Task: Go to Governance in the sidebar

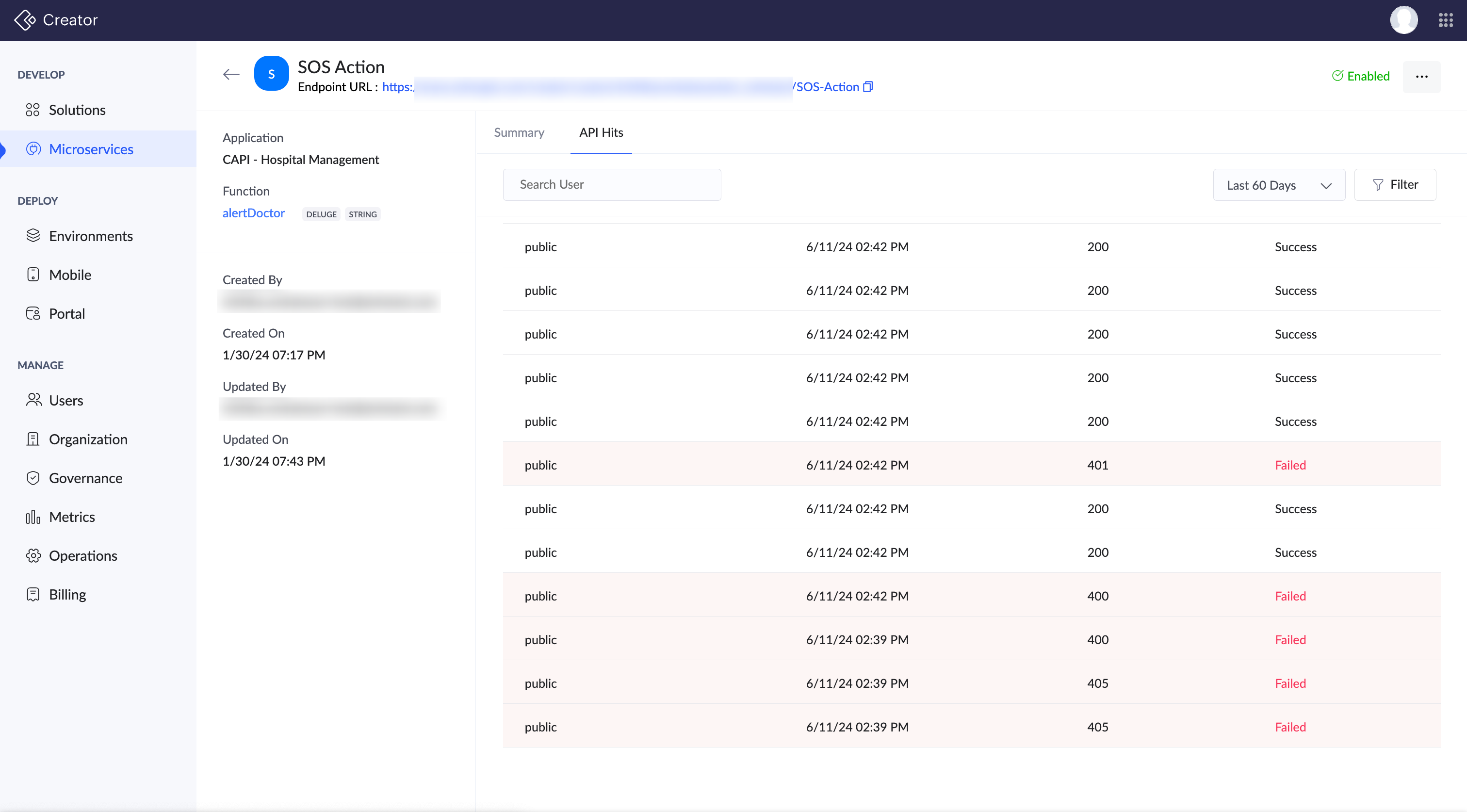Action: click(85, 478)
